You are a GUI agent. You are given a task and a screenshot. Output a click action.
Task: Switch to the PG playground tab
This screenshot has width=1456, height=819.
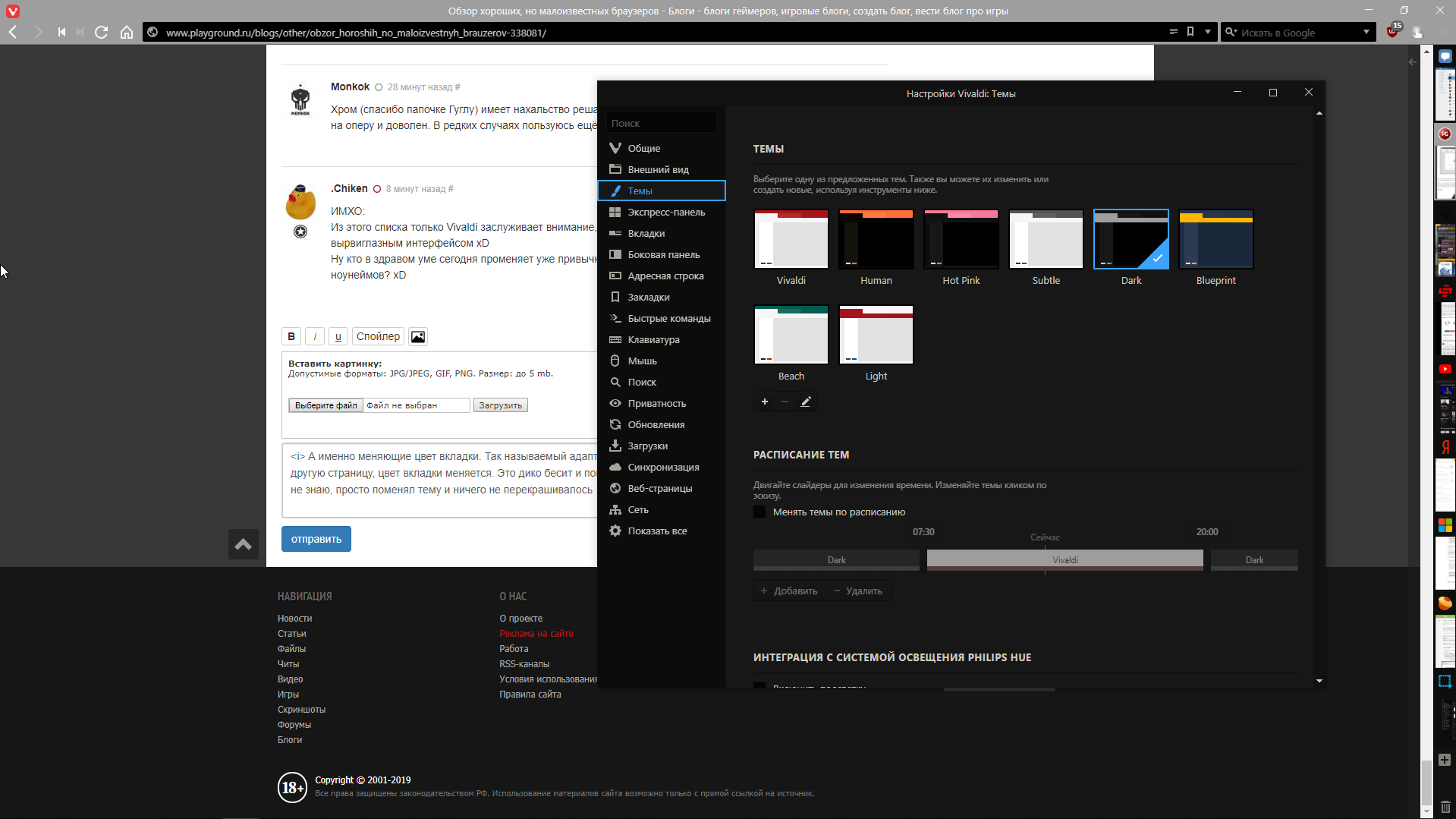(1445, 134)
